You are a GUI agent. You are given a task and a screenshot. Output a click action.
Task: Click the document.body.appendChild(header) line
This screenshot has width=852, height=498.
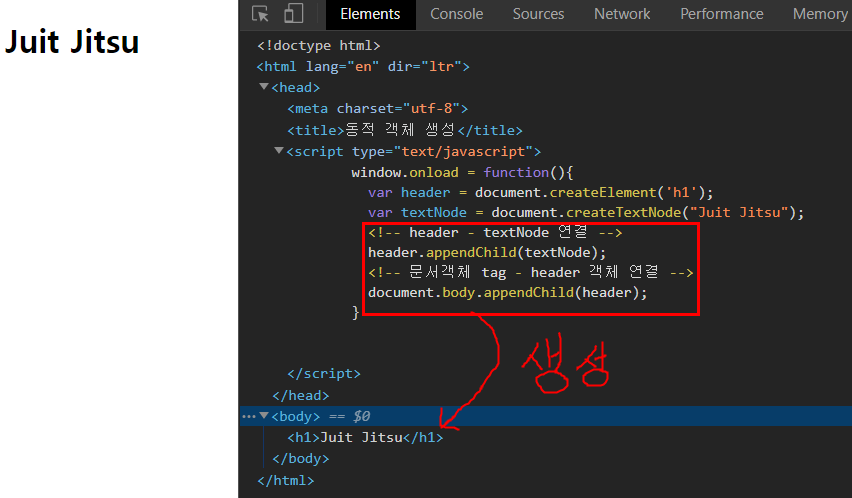[x=508, y=293]
